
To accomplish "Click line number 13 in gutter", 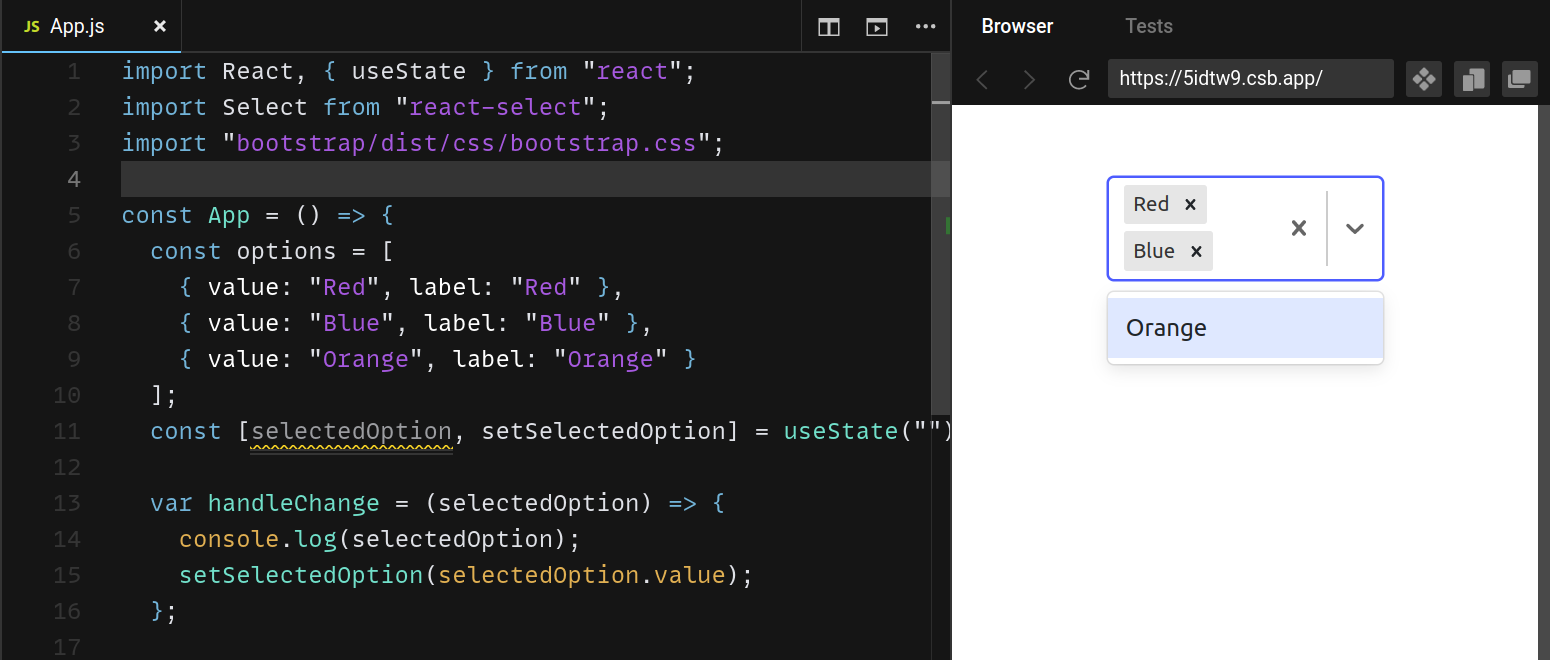I will click(68, 503).
